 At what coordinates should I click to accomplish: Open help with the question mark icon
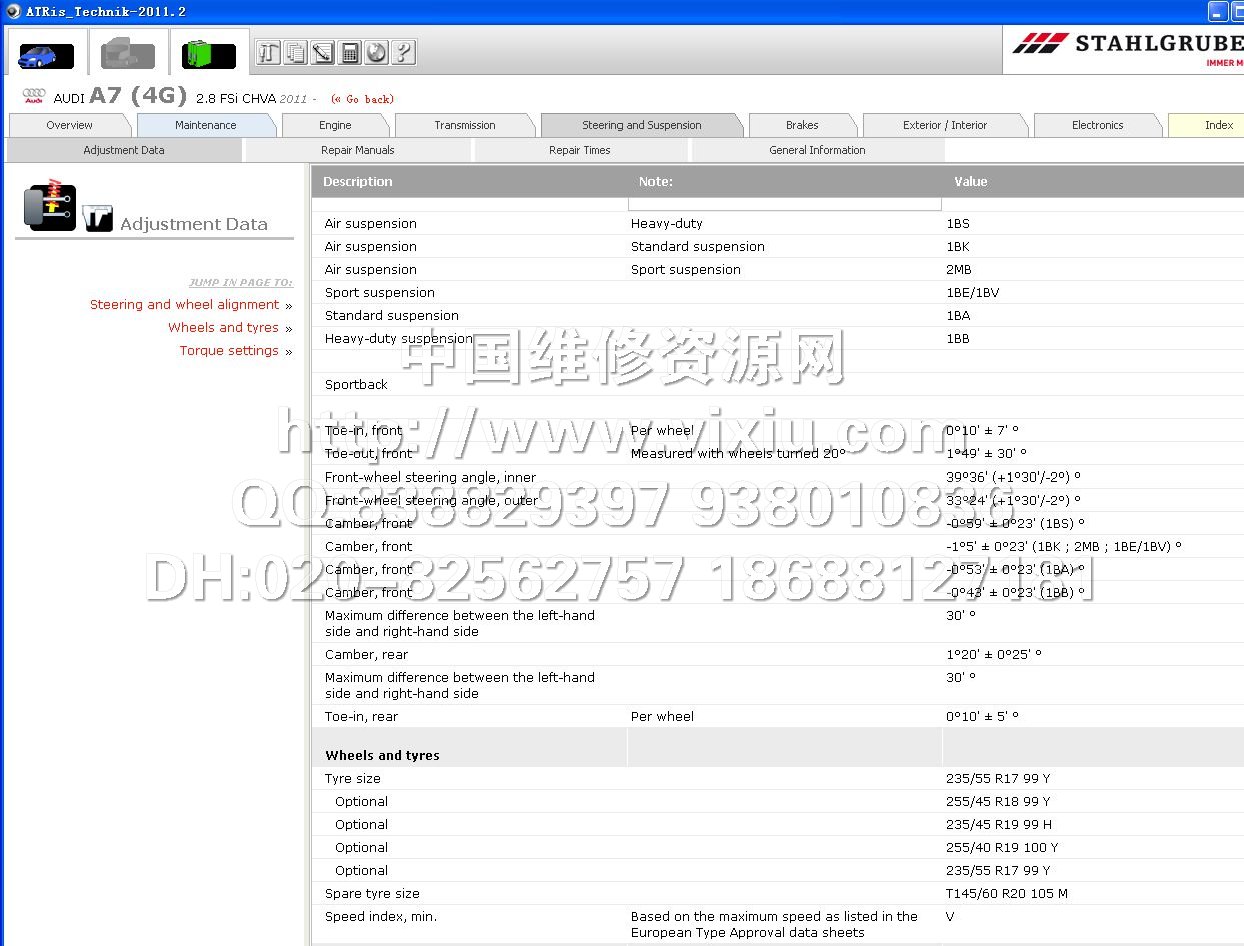[x=403, y=52]
